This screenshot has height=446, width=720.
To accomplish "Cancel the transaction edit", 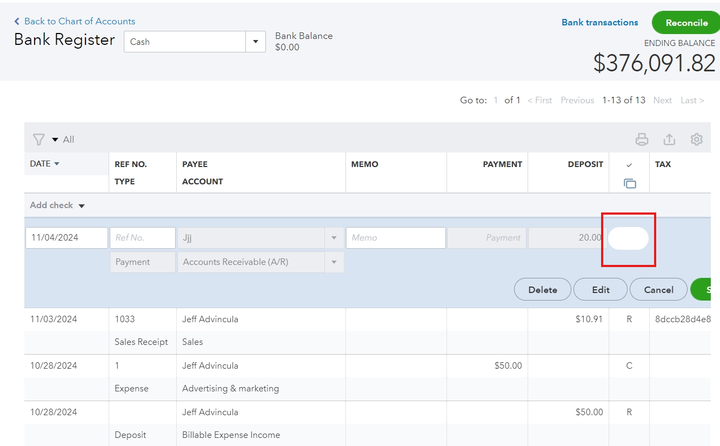I will tap(658, 290).
